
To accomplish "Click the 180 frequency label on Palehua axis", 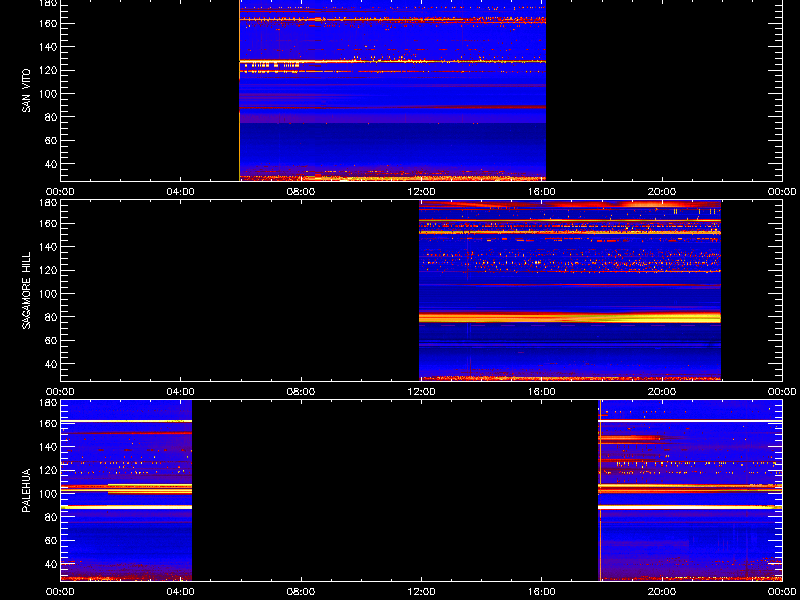I will 48,403.
